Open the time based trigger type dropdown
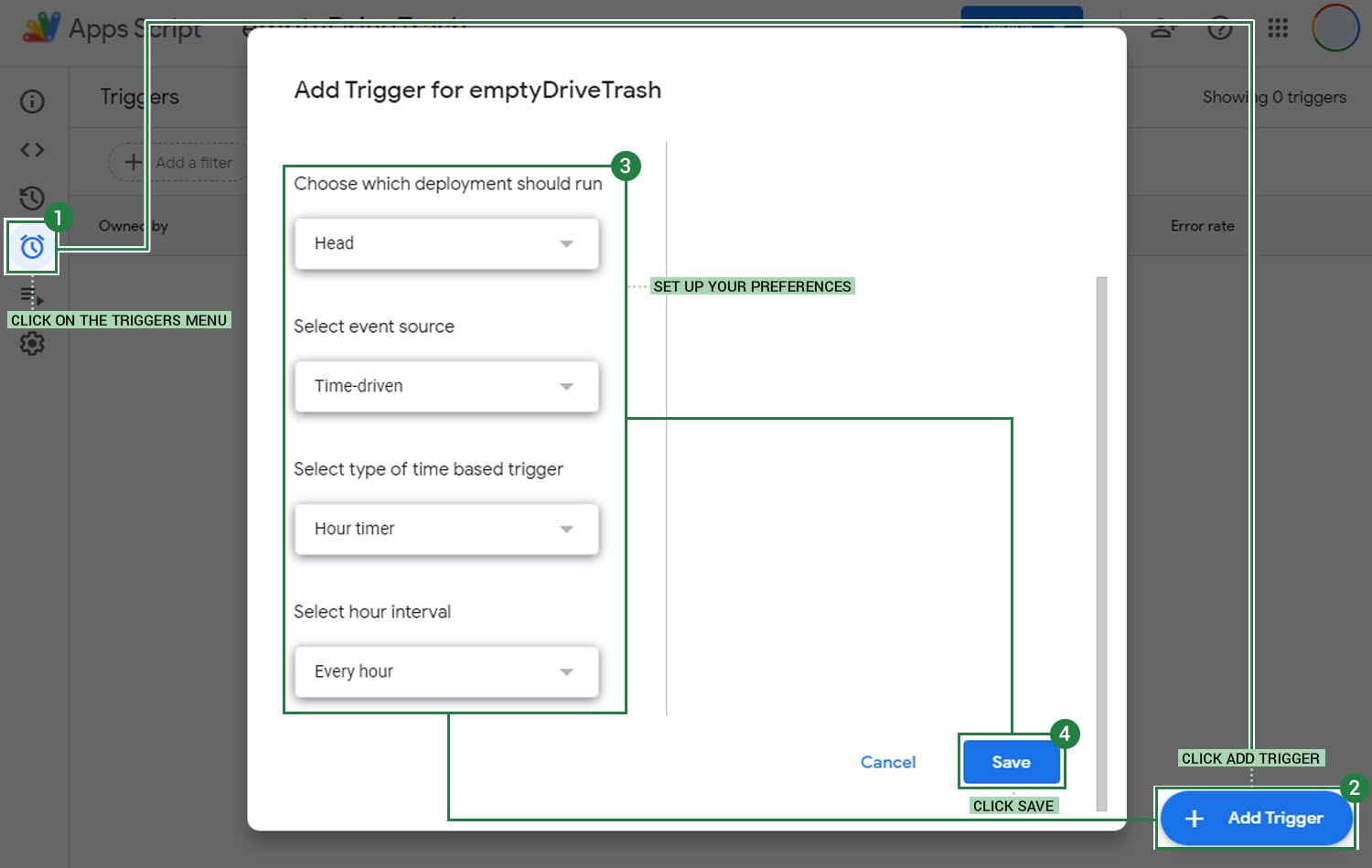Image resolution: width=1372 pixels, height=868 pixels. tap(445, 529)
